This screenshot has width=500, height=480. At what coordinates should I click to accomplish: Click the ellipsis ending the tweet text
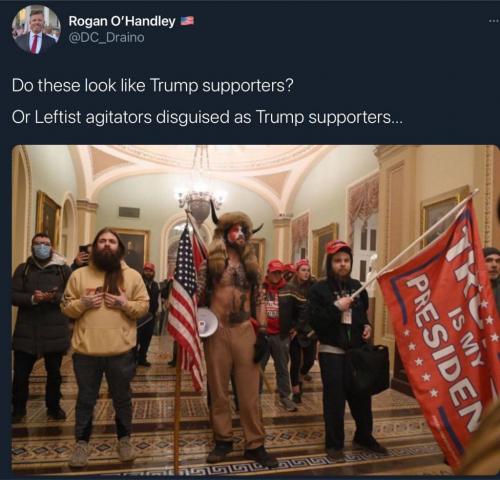397,122
